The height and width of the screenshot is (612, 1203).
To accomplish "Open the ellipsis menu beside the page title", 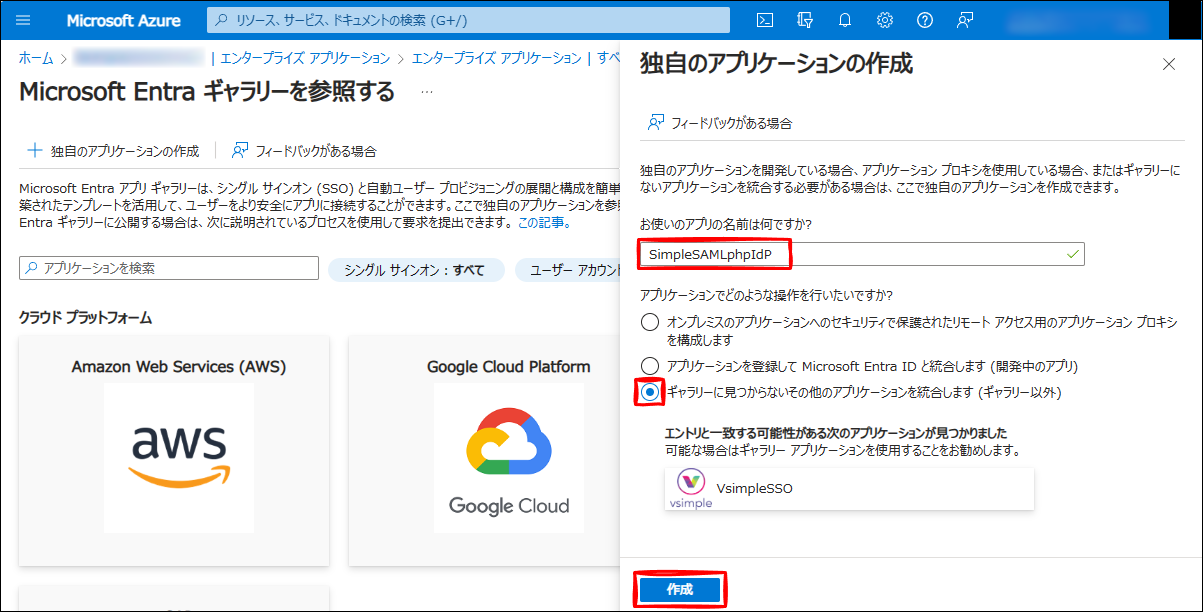I will pos(427,92).
